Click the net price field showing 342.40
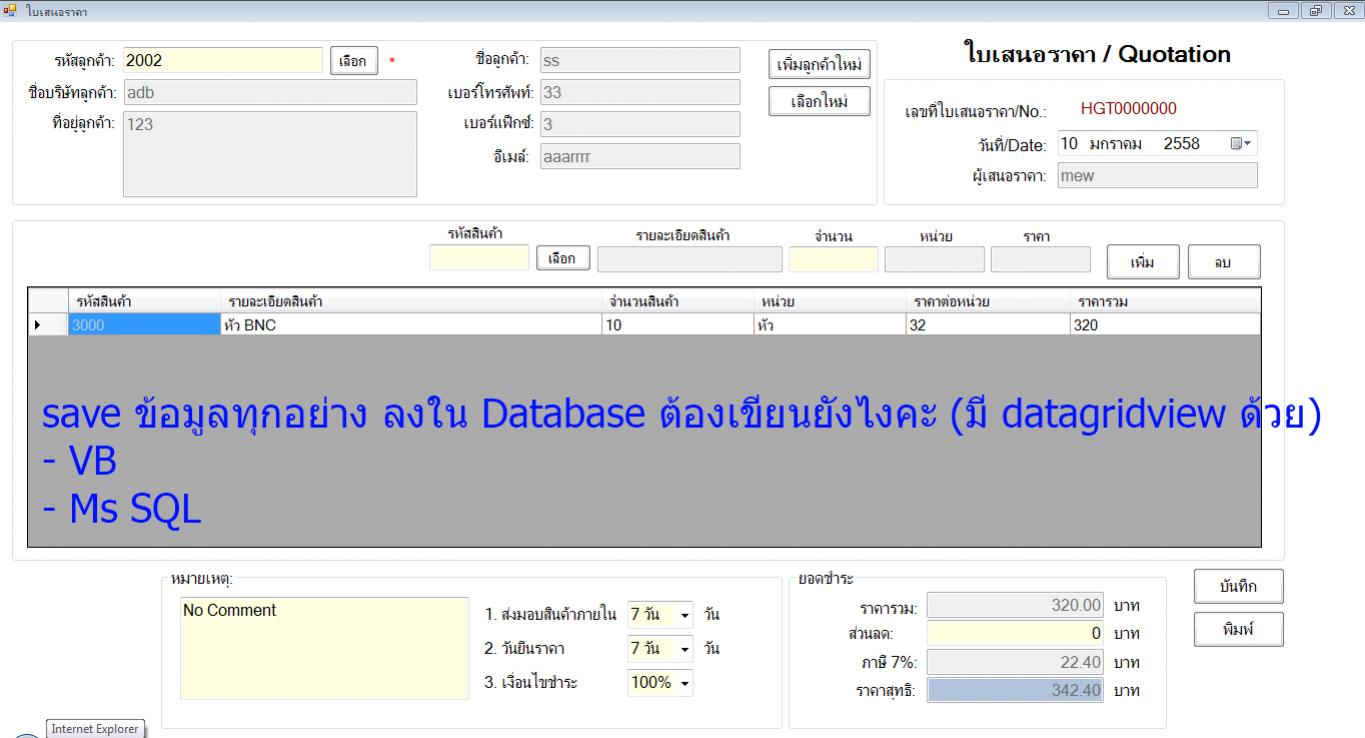The image size is (1365, 738). (1017, 690)
